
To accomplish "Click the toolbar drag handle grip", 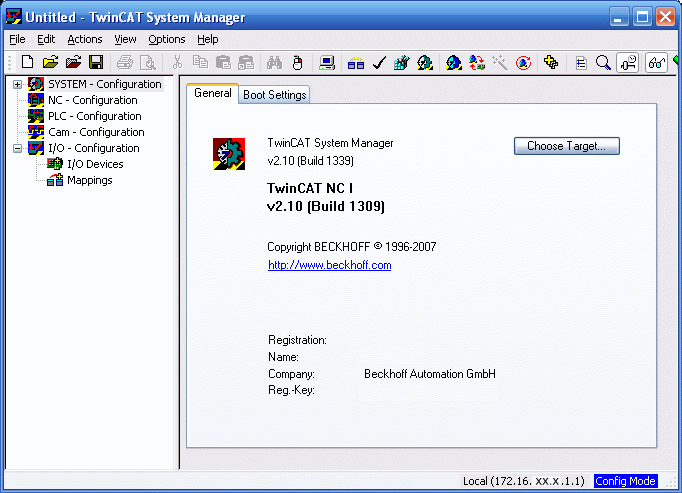I will [10, 63].
